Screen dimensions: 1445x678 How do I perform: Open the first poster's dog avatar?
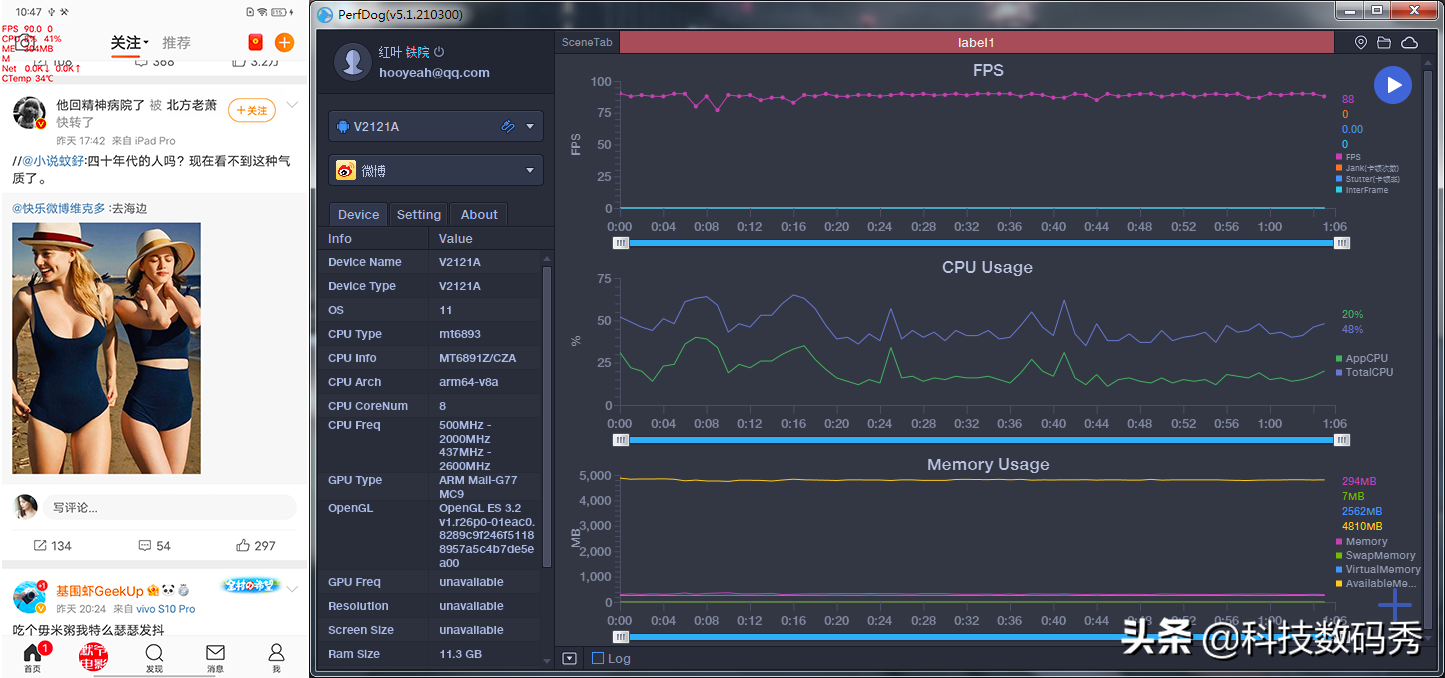(29, 113)
